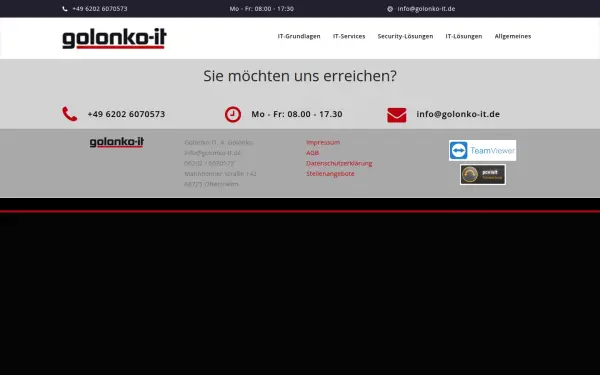Open the pcvisit remote support badge

pos(483,174)
